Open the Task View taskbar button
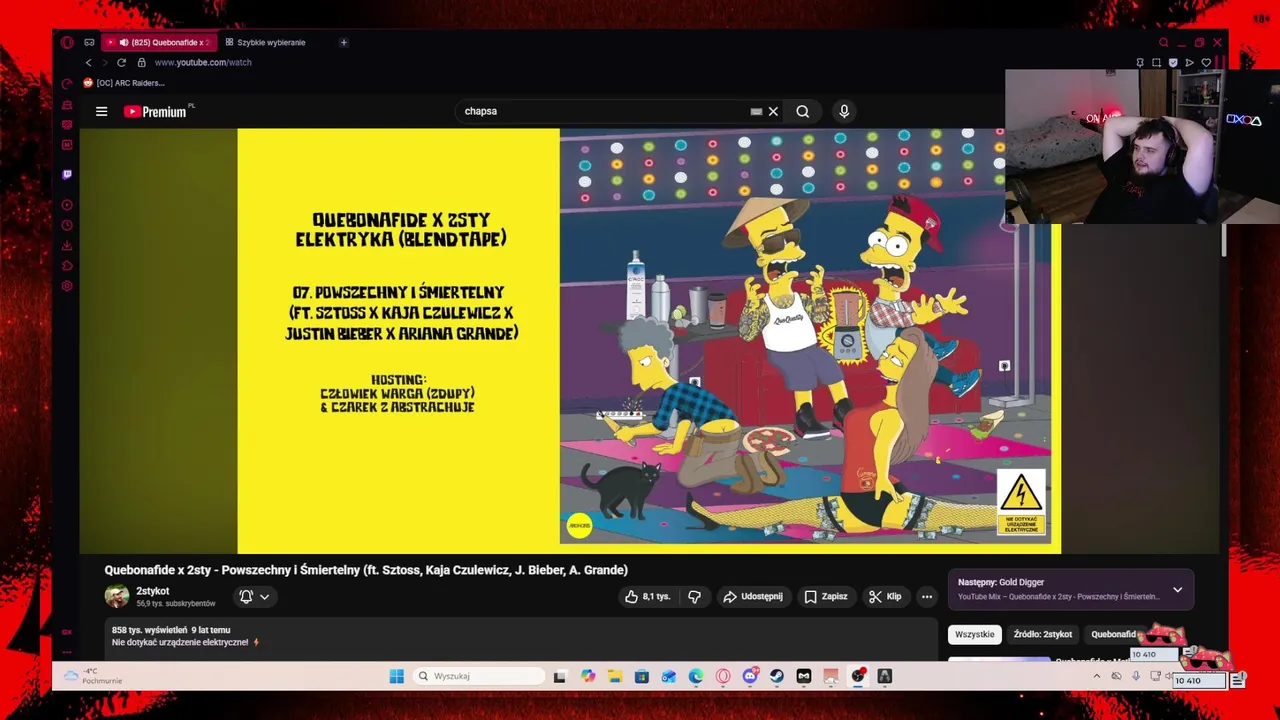The width and height of the screenshot is (1280, 720). click(x=560, y=676)
